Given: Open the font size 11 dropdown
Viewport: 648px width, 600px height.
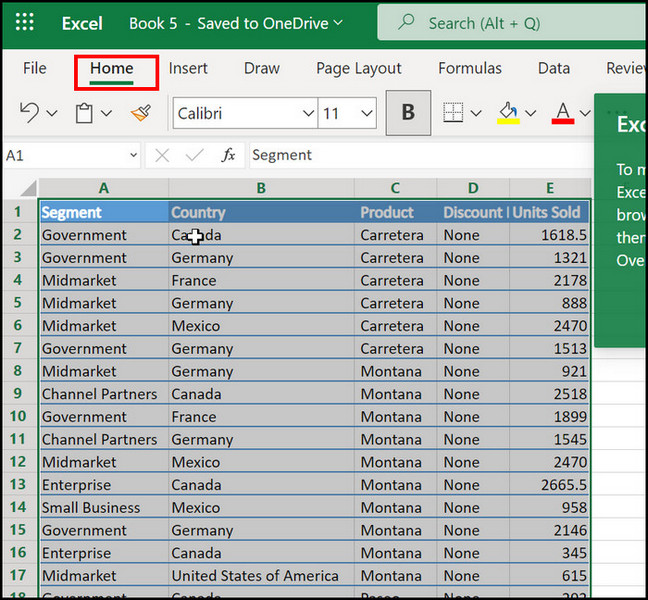Looking at the screenshot, I should (x=366, y=113).
